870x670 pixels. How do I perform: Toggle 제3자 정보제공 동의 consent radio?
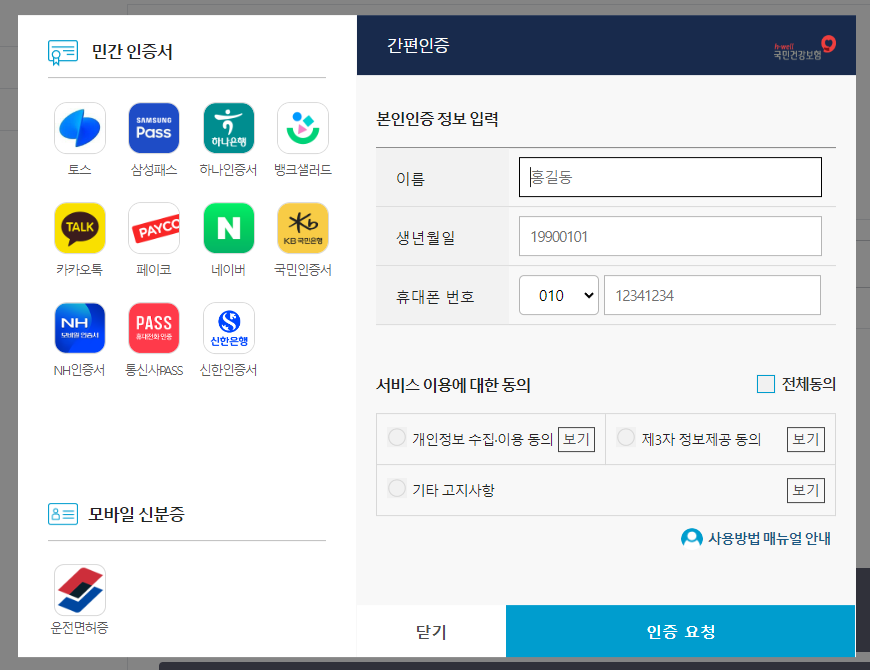(626, 437)
